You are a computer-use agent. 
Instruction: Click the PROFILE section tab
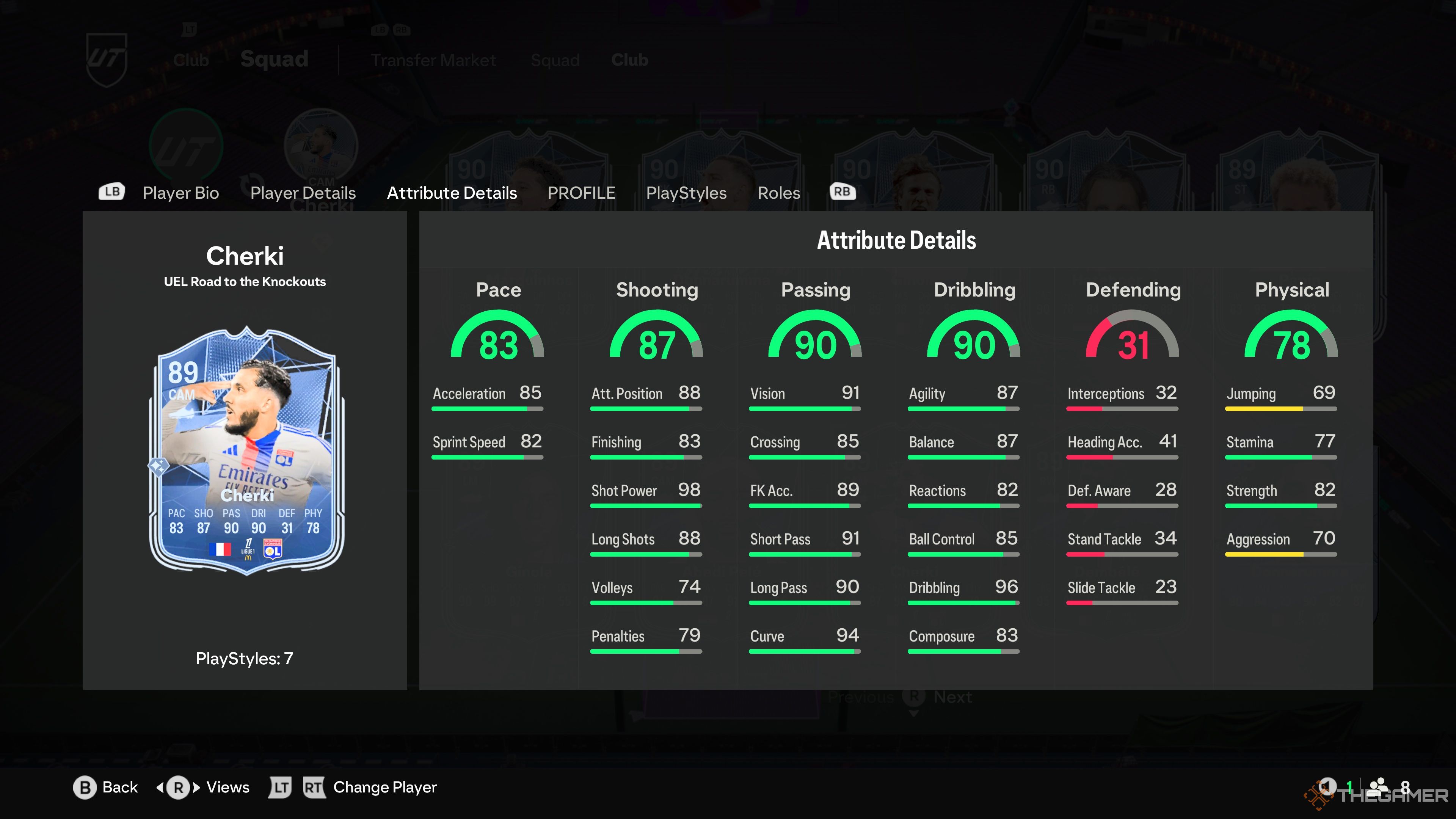[580, 192]
